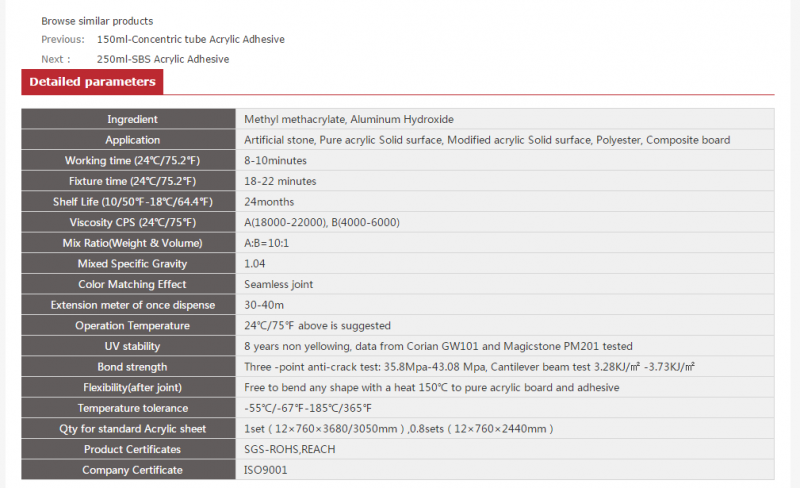Image resolution: width=800 pixels, height=488 pixels.
Task: Click 'Extension meter of once dispense' header
Action: (128, 305)
